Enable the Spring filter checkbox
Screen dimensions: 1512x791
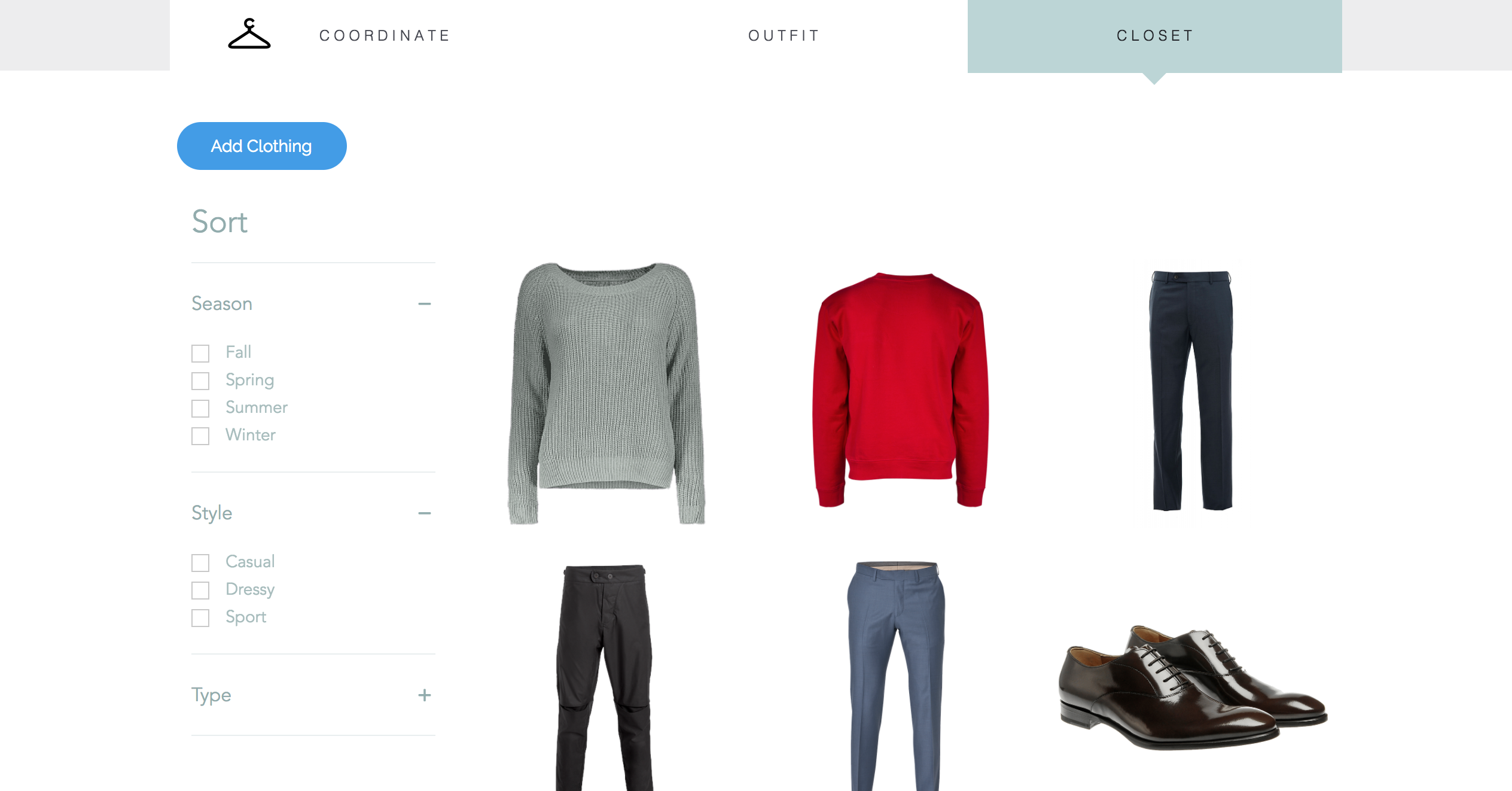tap(200, 381)
